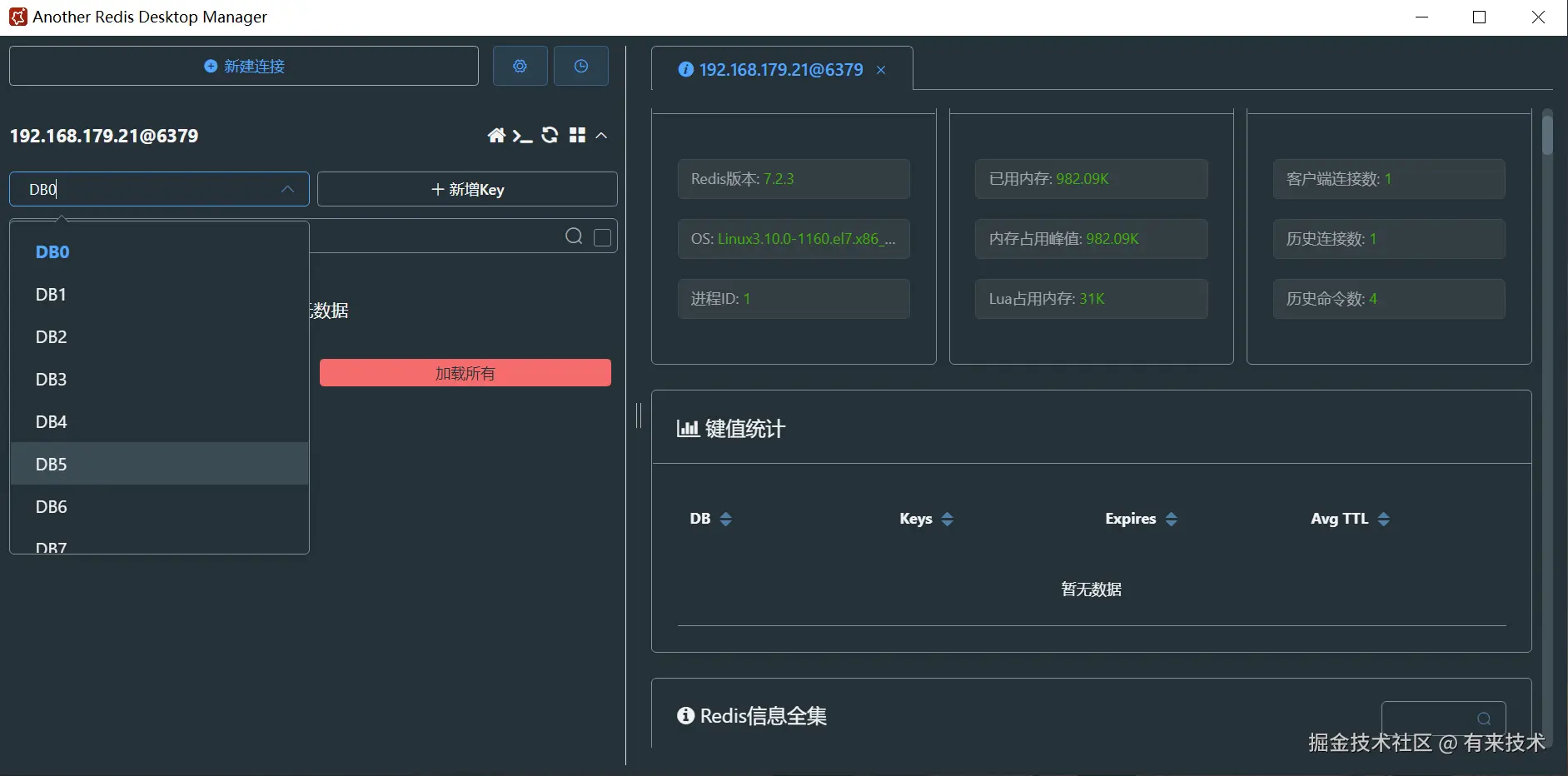Click the home icon for the connection
The width and height of the screenshot is (1568, 776).
(496, 136)
